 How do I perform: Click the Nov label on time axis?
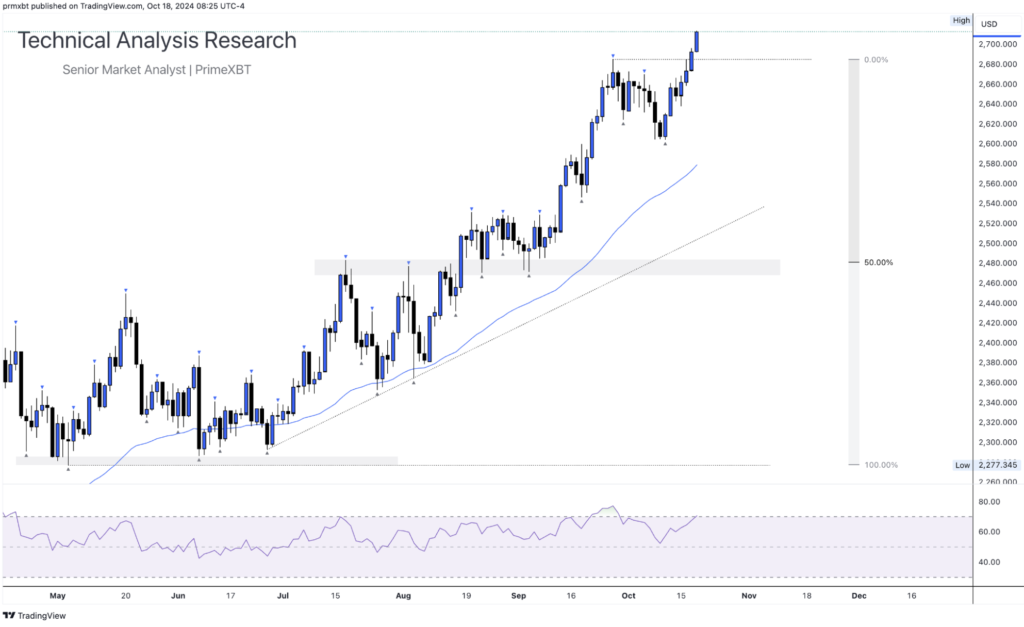(749, 596)
